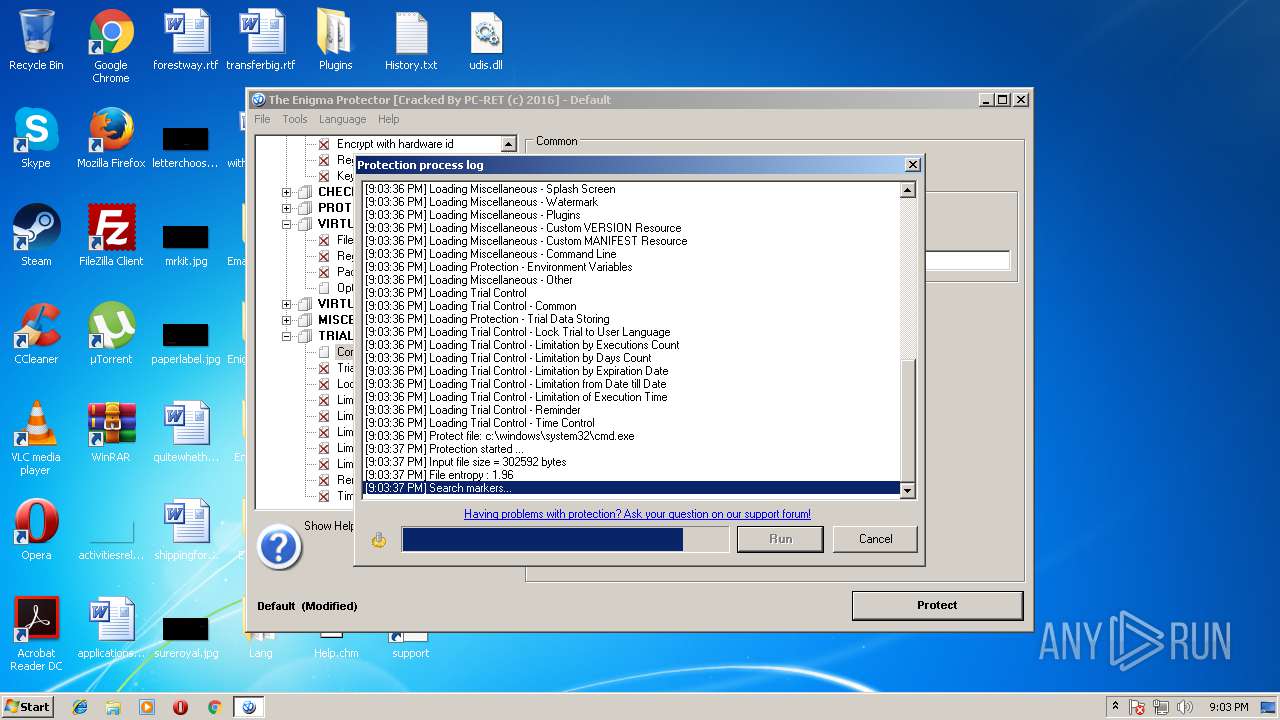
Task: Collapse the first VIRTU... tree node
Action: (x=287, y=224)
